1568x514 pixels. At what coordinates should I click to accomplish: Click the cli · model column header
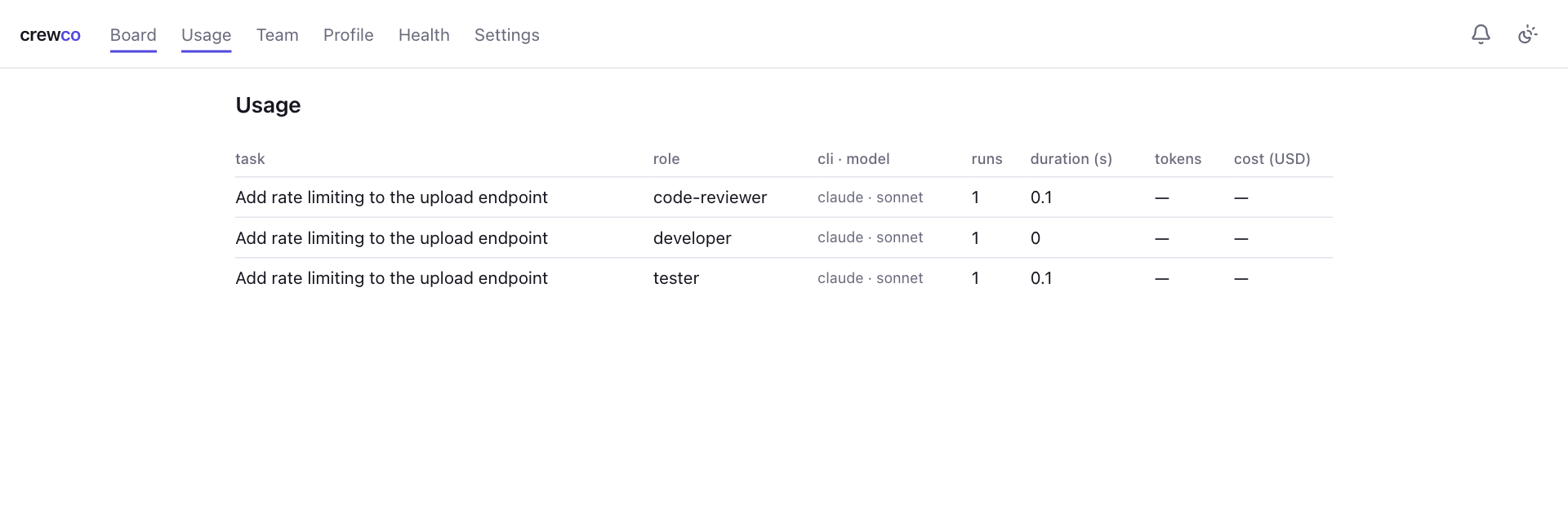(x=853, y=159)
